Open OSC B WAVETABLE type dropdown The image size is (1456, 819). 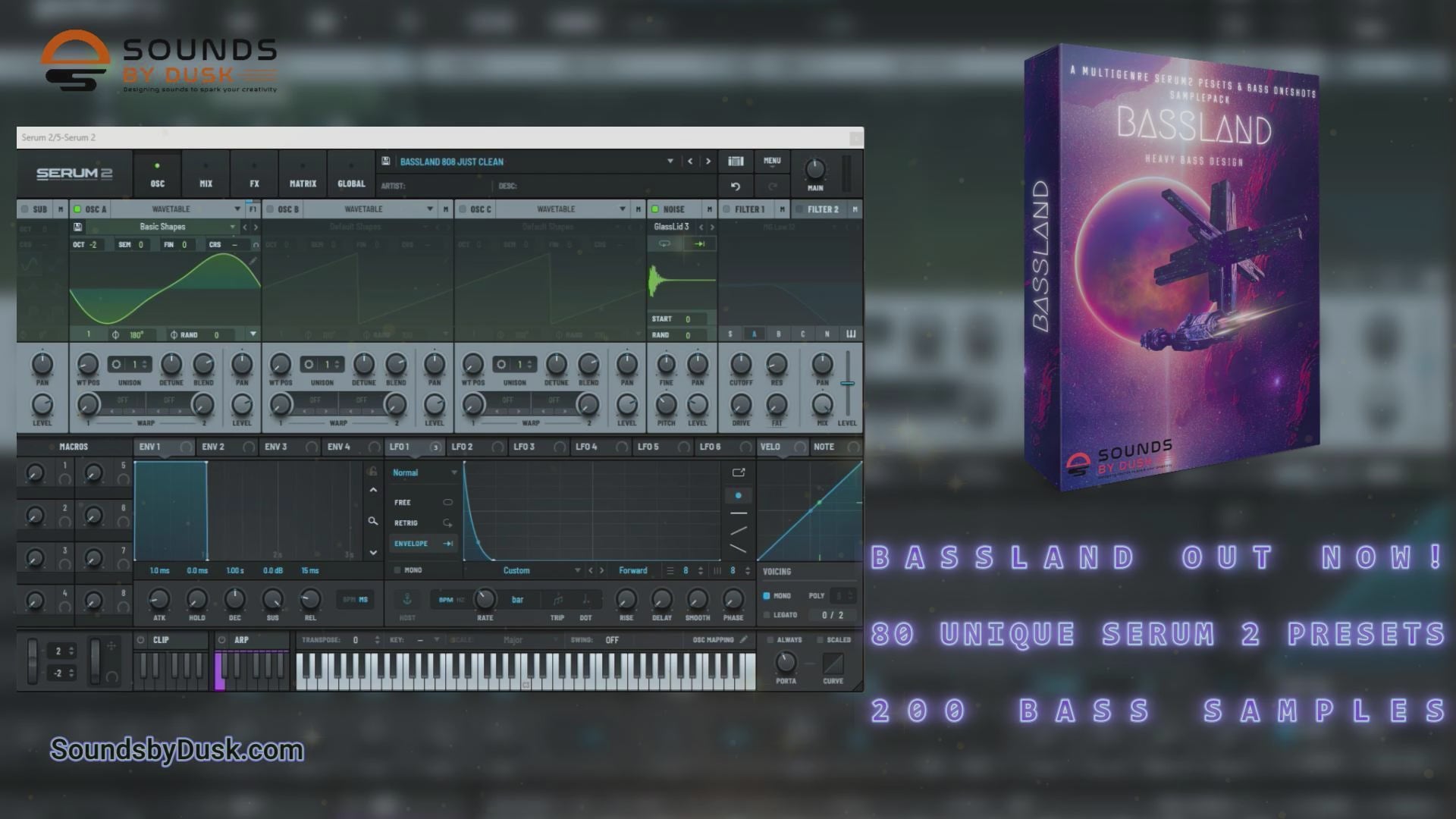(430, 209)
